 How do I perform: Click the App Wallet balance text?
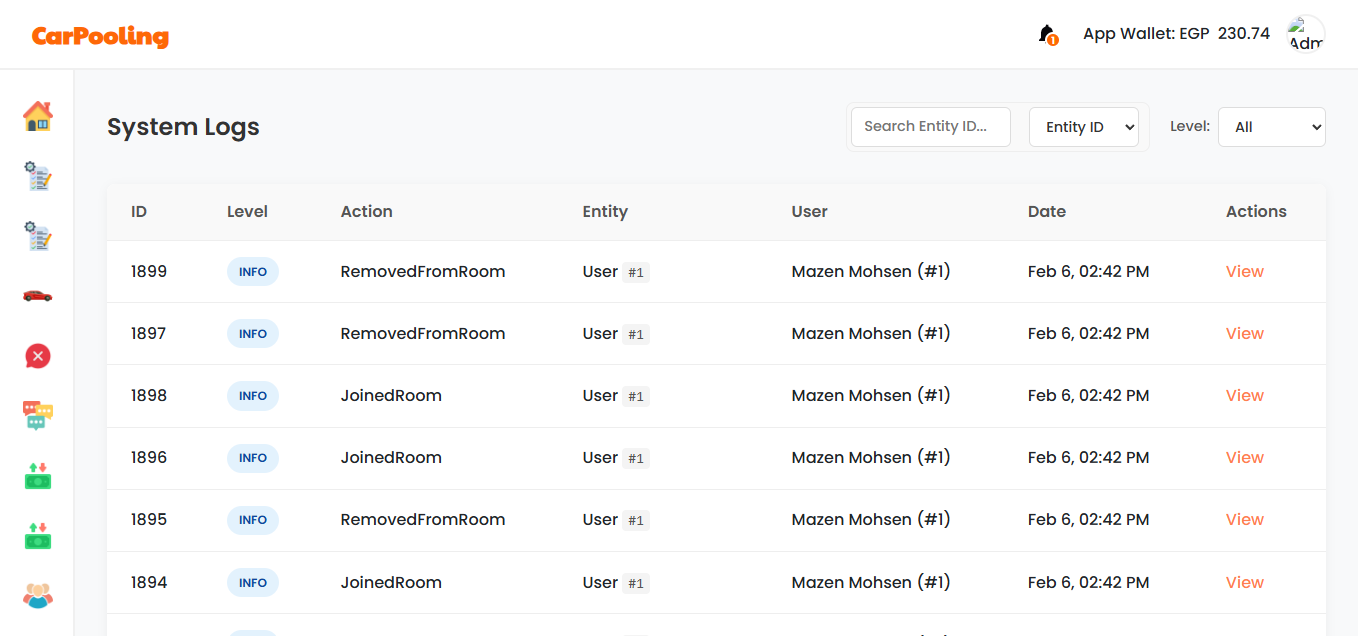pyautogui.click(x=1176, y=34)
